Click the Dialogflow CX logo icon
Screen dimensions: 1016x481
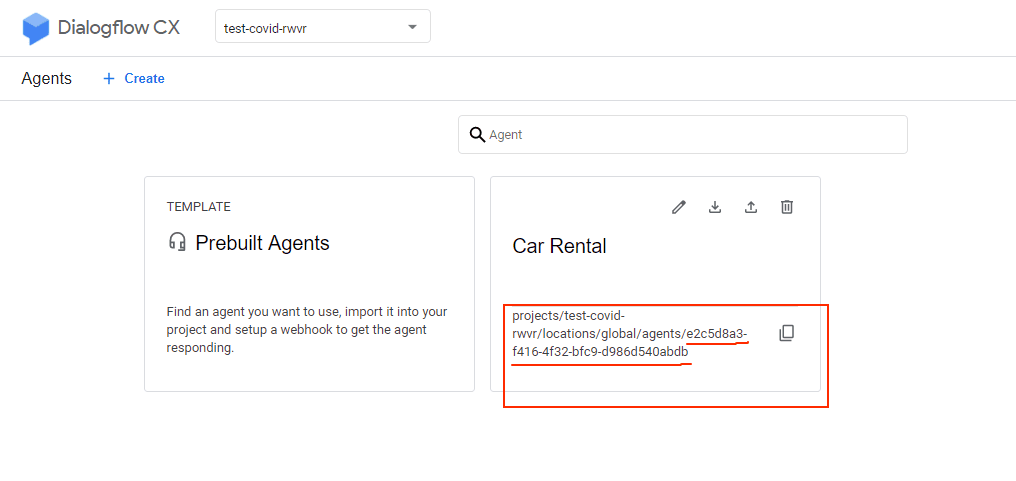coord(36,29)
